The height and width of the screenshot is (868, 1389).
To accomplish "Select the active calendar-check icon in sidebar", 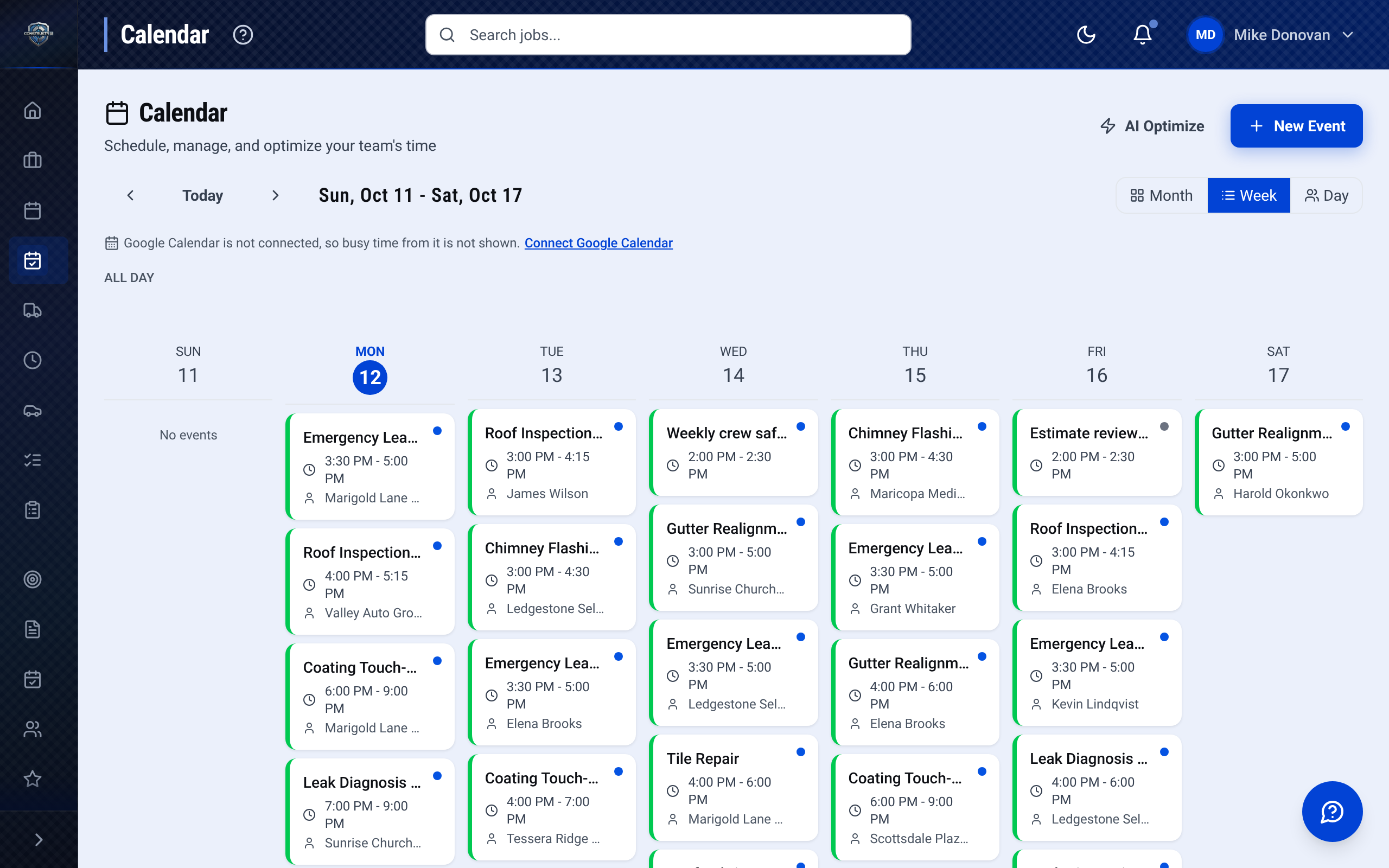I will pyautogui.click(x=33, y=260).
